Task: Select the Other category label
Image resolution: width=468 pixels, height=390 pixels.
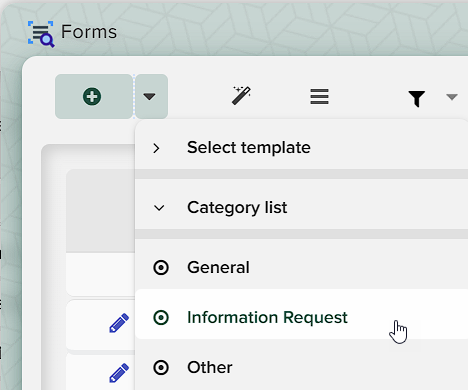Action: (x=210, y=367)
